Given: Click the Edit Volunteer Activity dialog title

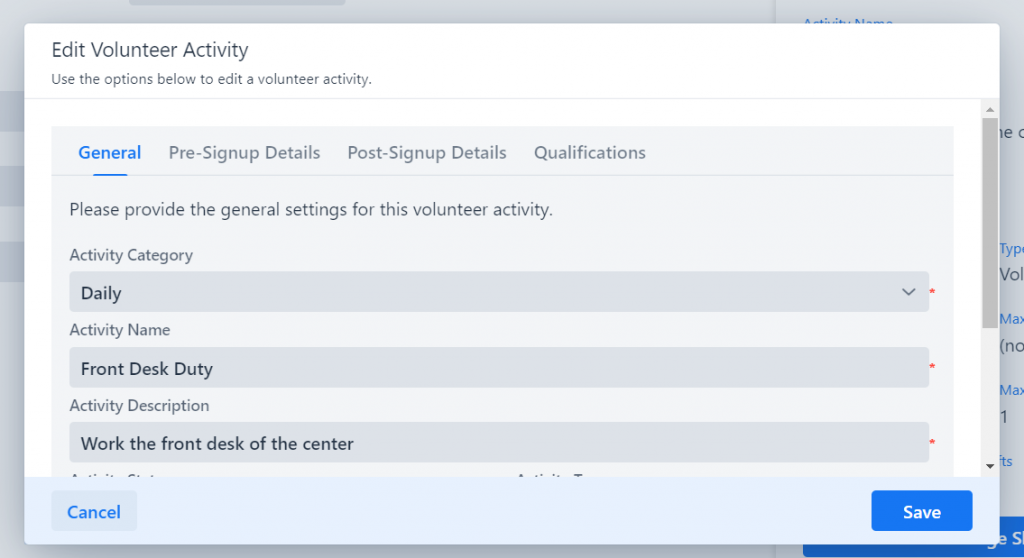Looking at the screenshot, I should (x=150, y=50).
